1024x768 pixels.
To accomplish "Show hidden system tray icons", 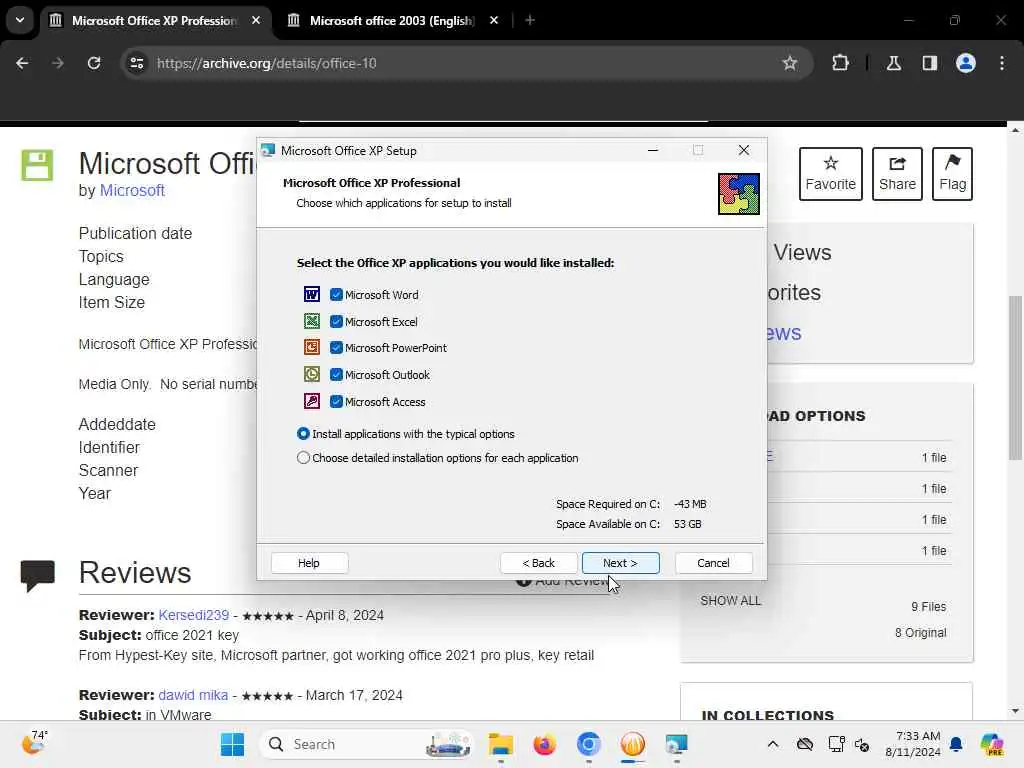I will (x=773, y=744).
